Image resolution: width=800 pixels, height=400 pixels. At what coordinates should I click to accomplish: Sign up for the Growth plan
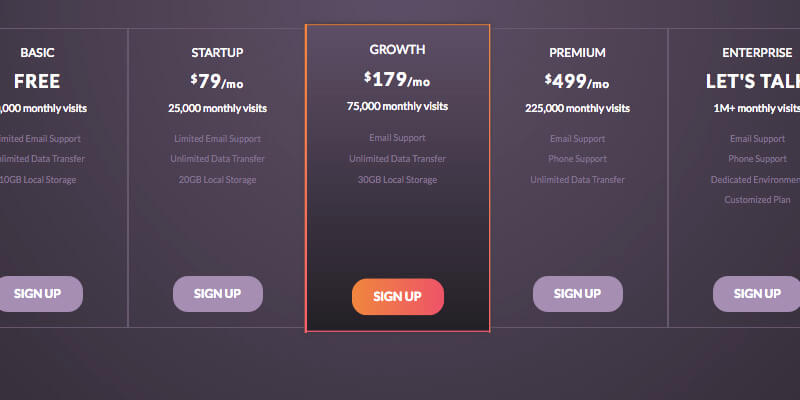coord(397,297)
